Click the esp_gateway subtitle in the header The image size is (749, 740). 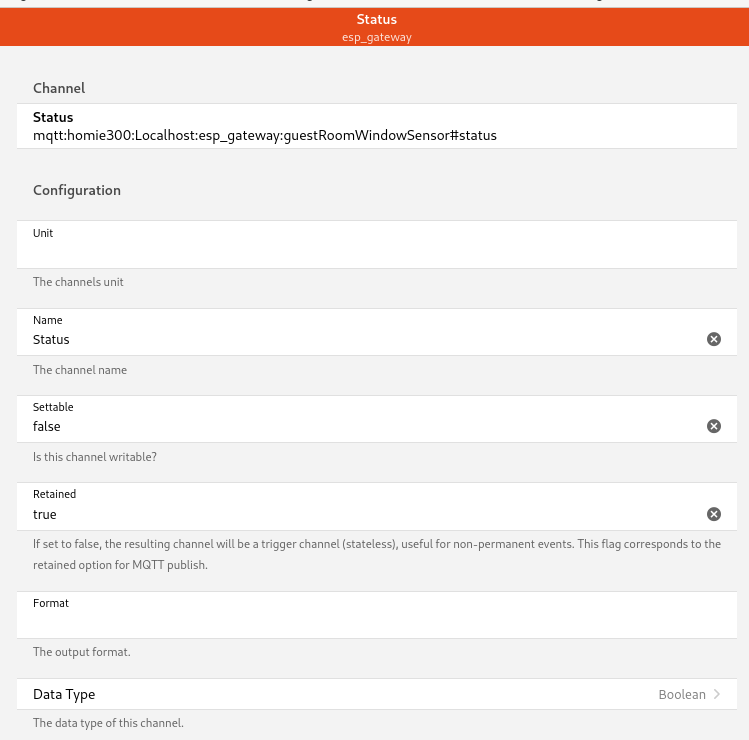click(x=376, y=37)
